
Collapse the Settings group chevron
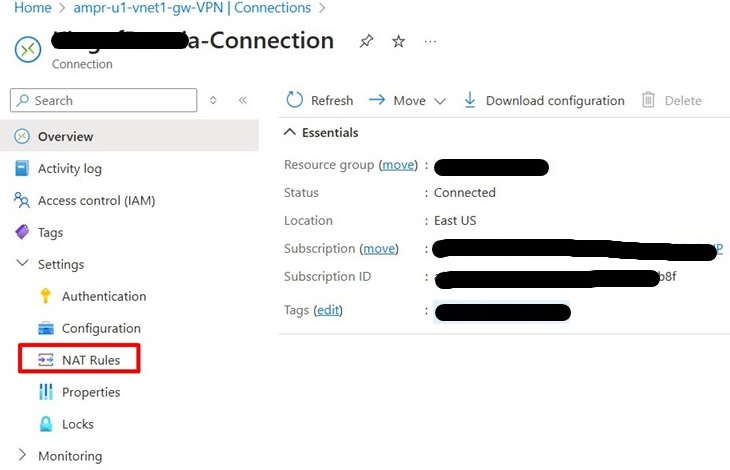tap(22, 263)
